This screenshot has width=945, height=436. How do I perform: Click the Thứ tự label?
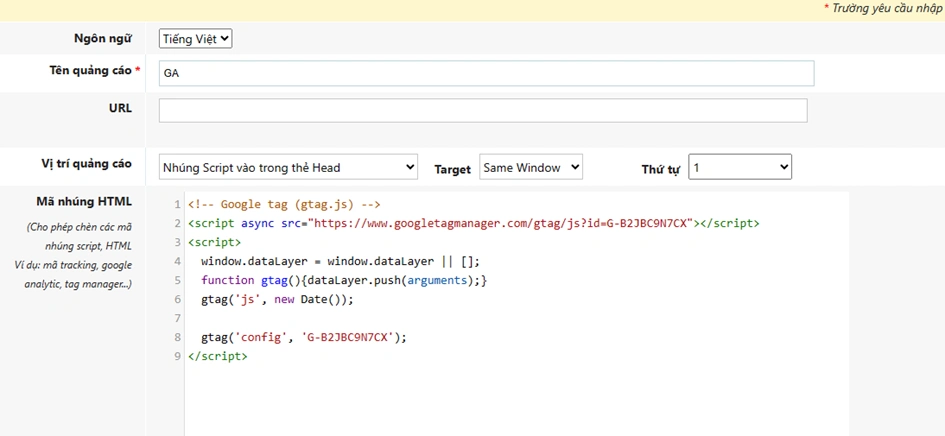pos(661,169)
